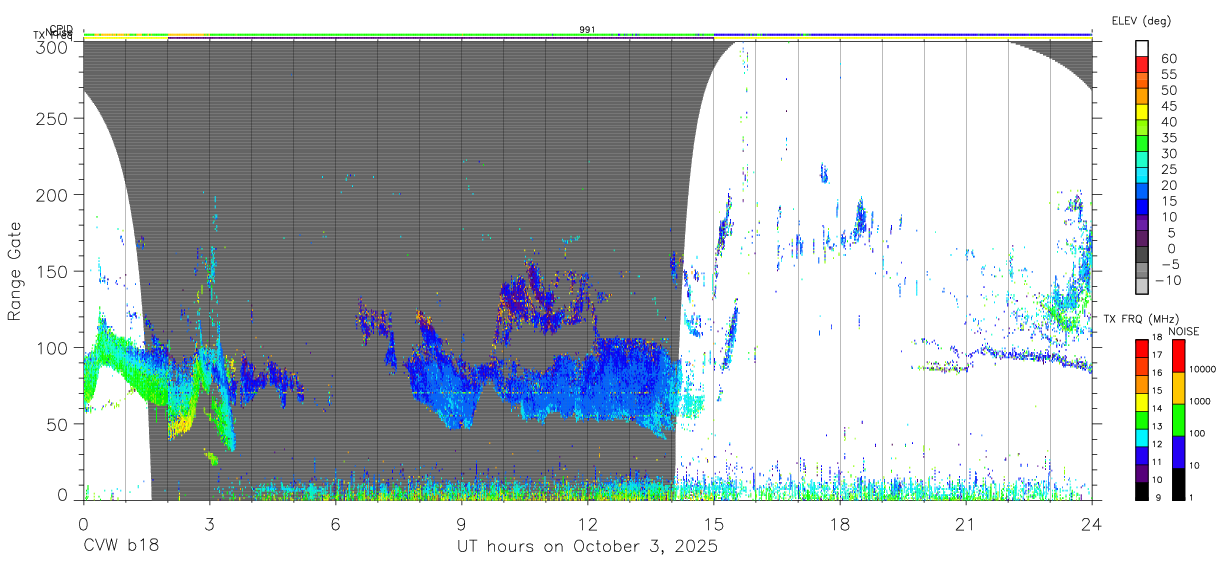Click the "Range Gate" y-axis title

pos(15,272)
